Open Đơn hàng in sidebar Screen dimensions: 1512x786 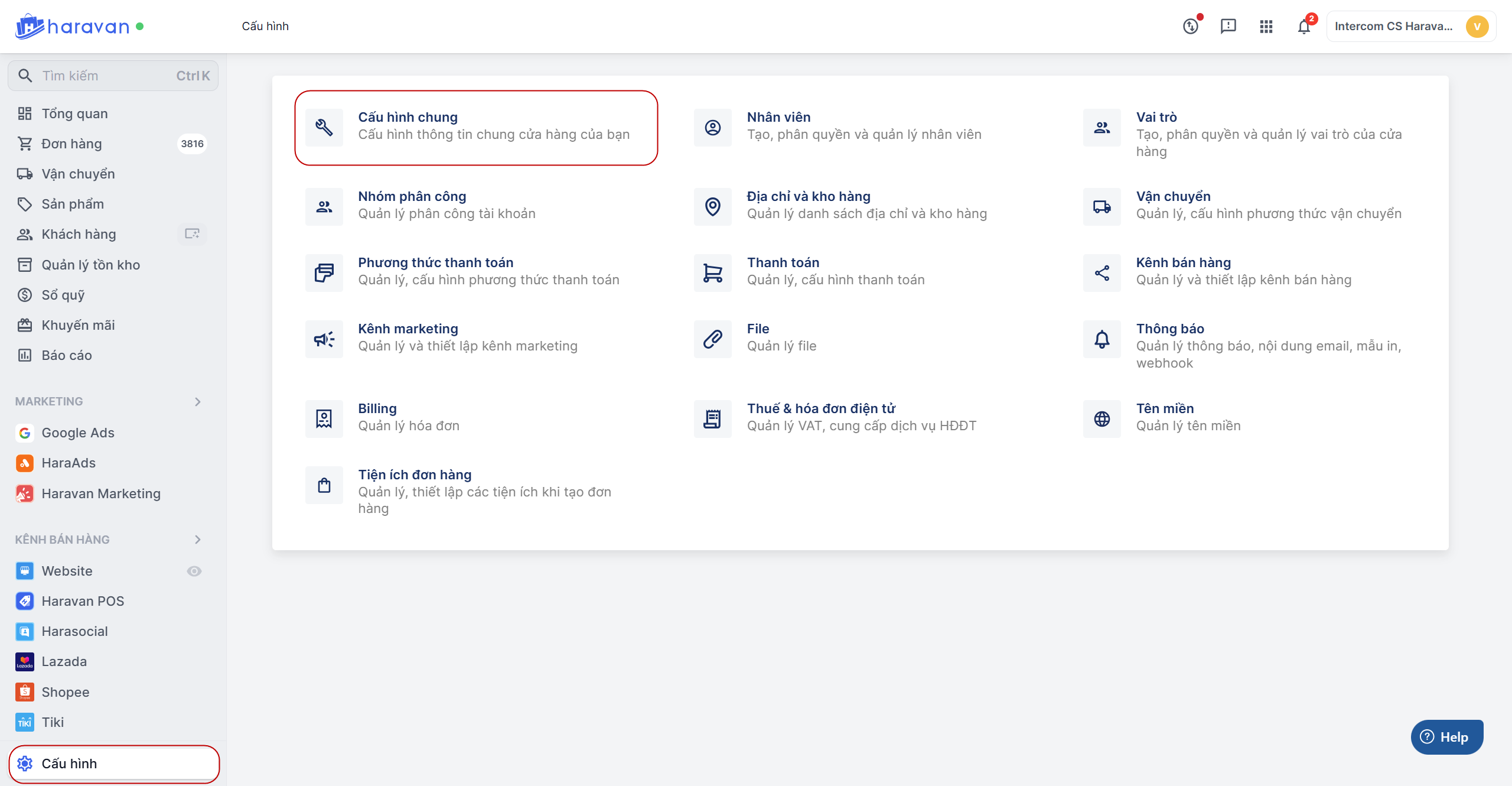pyautogui.click(x=71, y=144)
